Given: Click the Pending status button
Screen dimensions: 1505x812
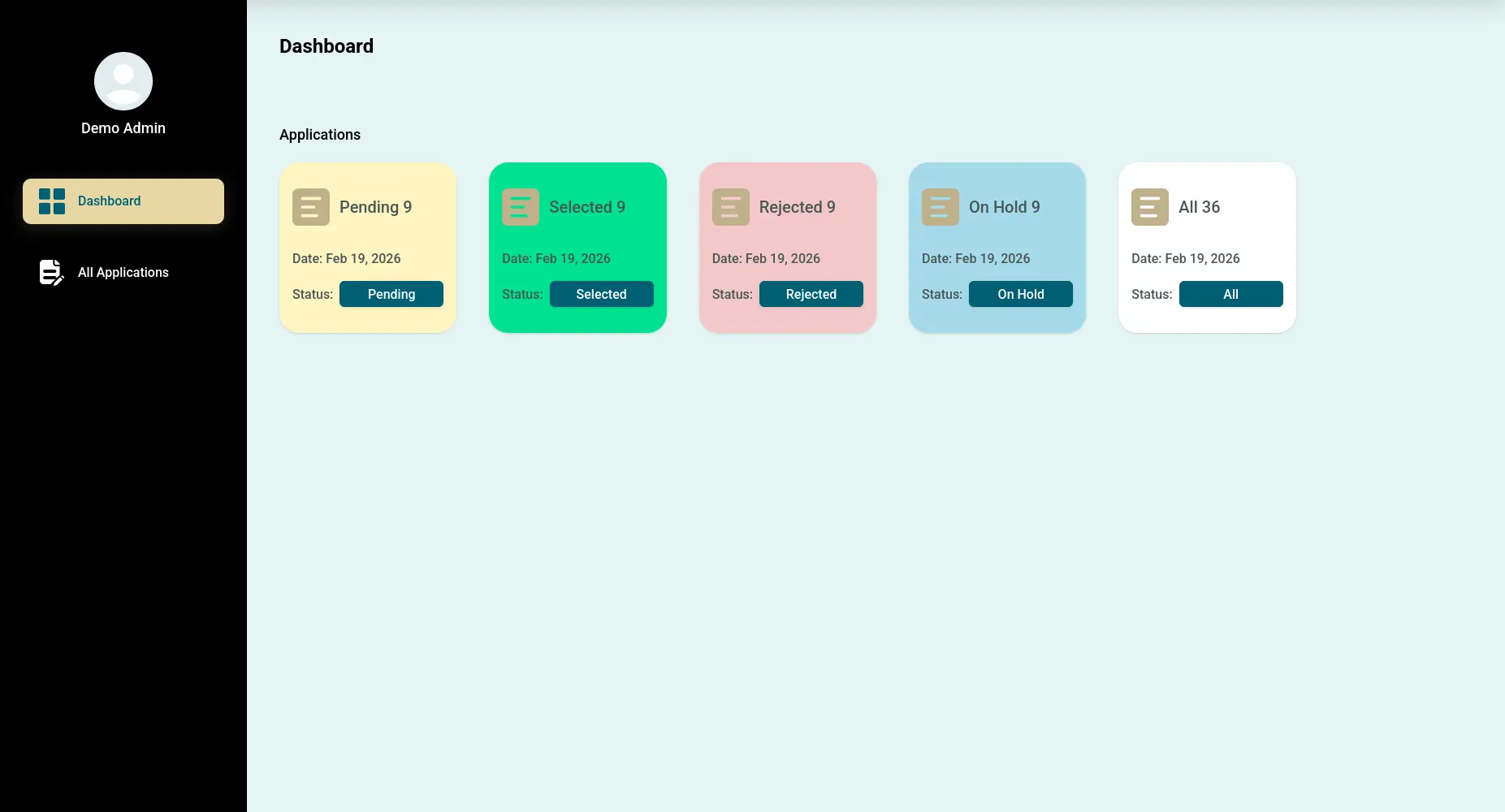Looking at the screenshot, I should [x=391, y=294].
